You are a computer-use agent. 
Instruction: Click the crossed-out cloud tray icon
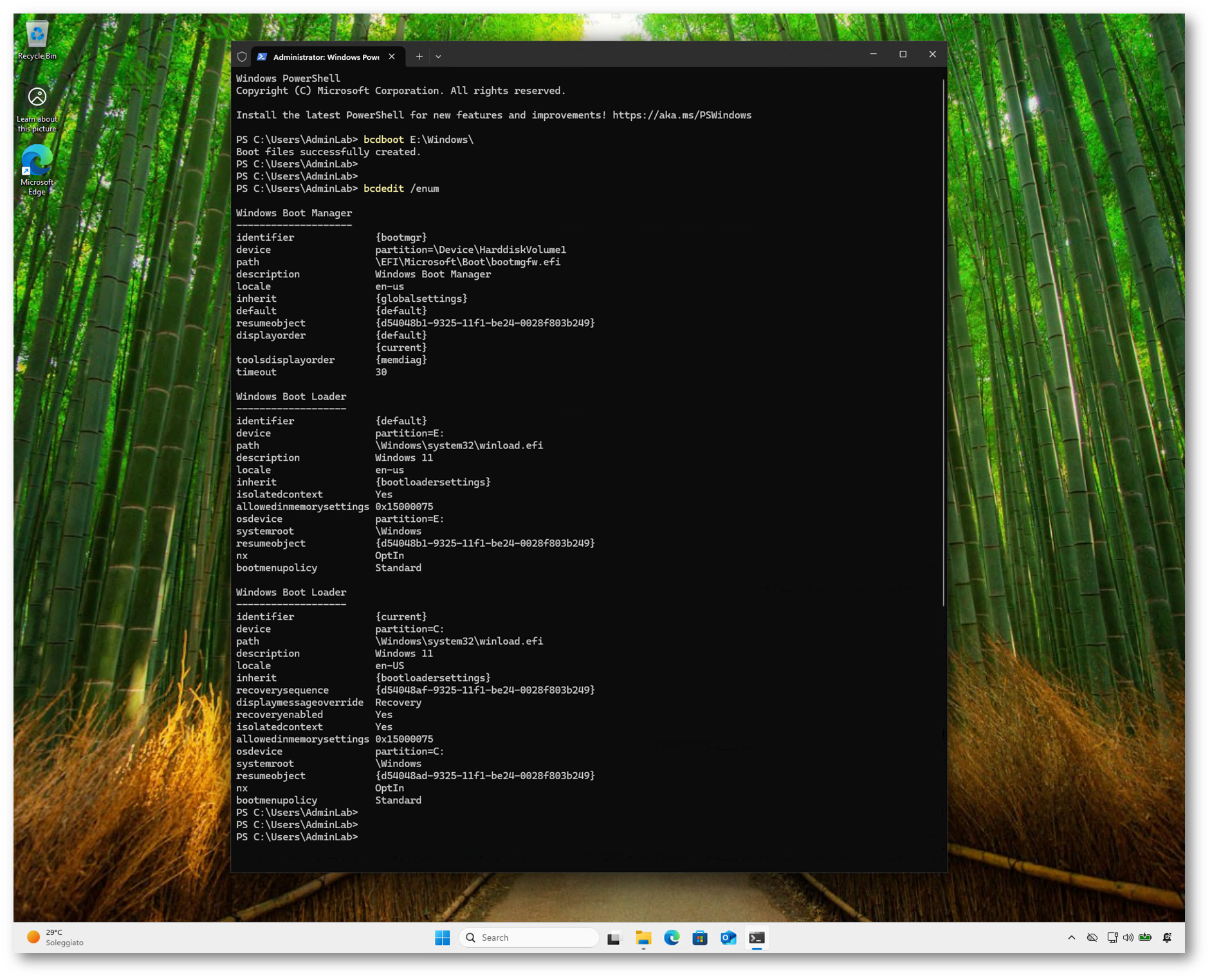[1092, 938]
